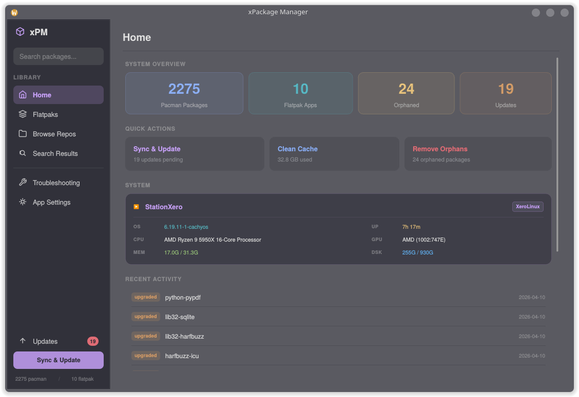Focus the Search packages input field
The height and width of the screenshot is (397, 579).
(x=58, y=57)
